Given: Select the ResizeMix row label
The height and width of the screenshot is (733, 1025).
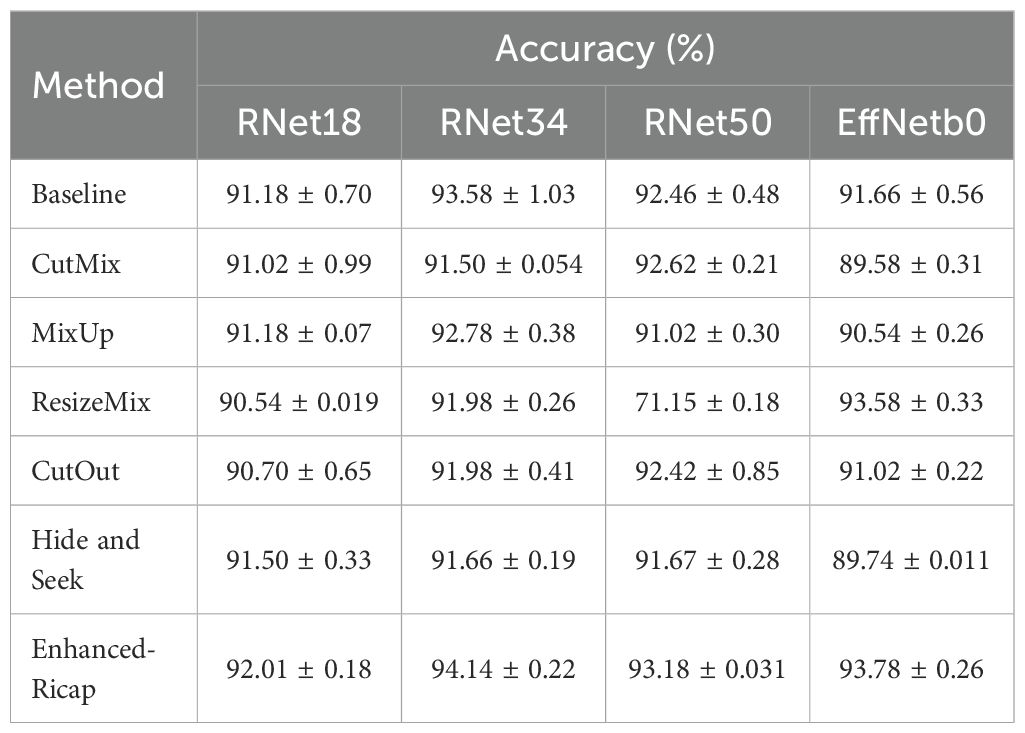Looking at the screenshot, I should tap(90, 401).
